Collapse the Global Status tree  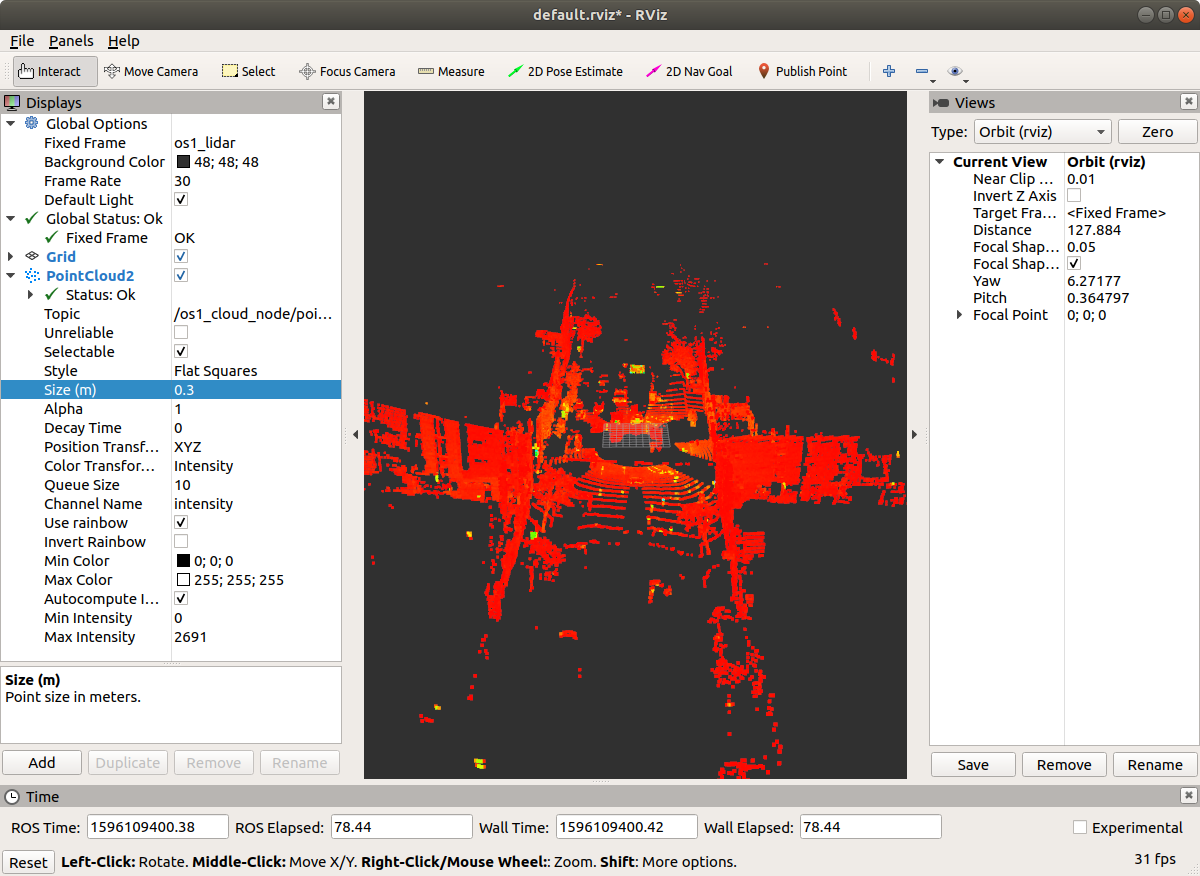[x=11, y=218]
